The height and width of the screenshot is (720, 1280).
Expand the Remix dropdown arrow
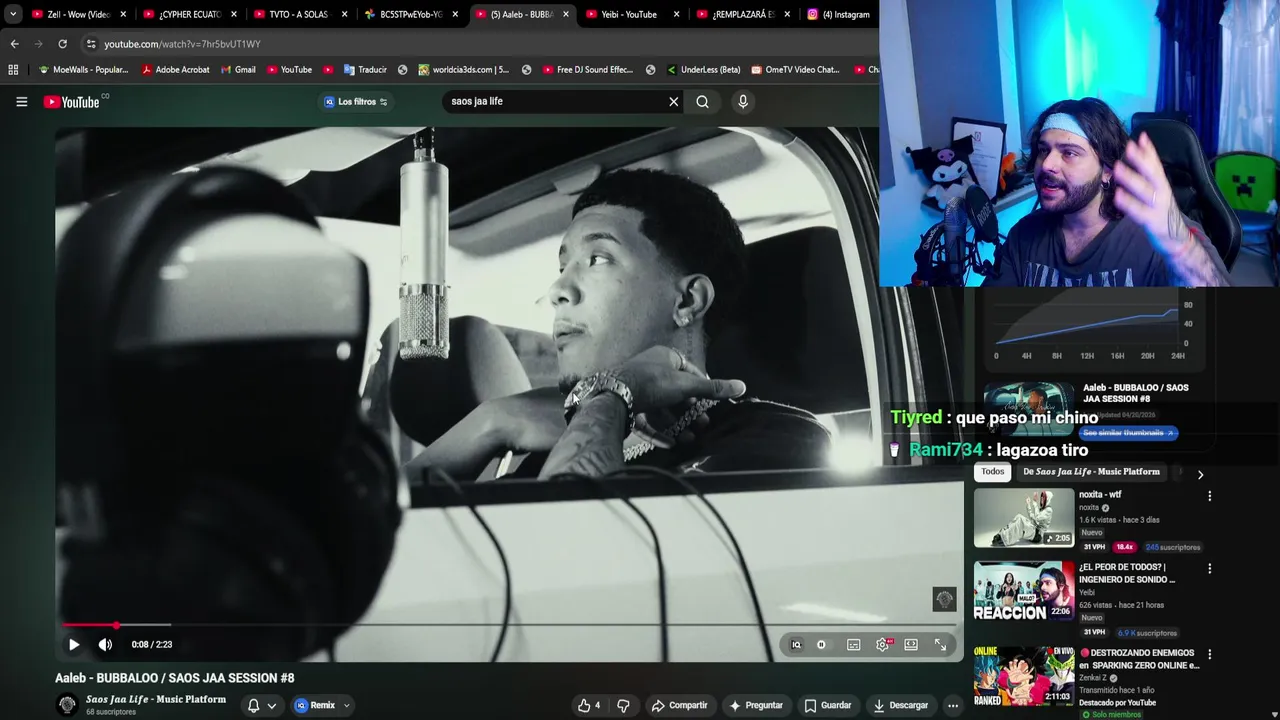tap(347, 706)
